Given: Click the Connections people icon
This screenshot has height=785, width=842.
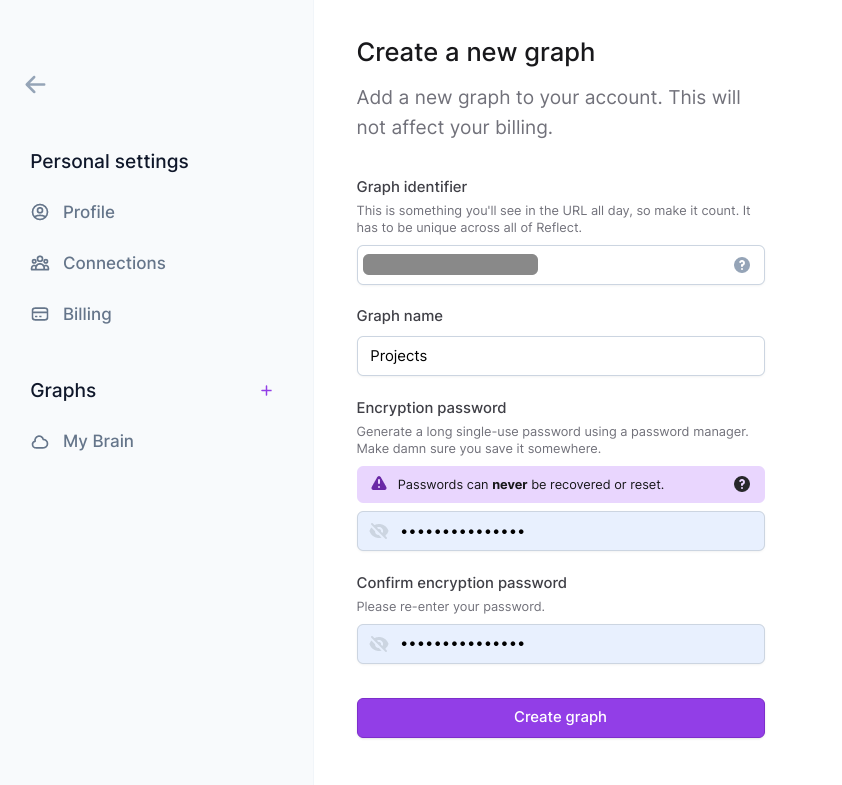Looking at the screenshot, I should (40, 263).
